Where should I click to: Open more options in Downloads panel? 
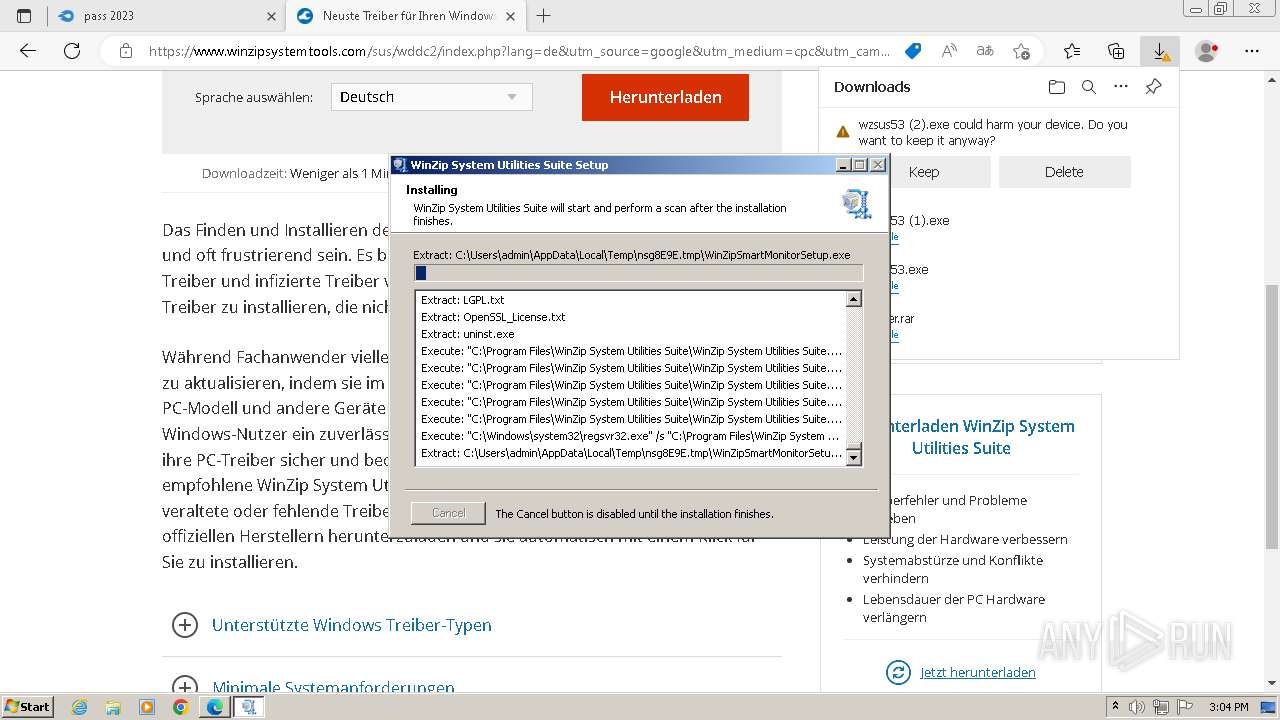[1121, 87]
